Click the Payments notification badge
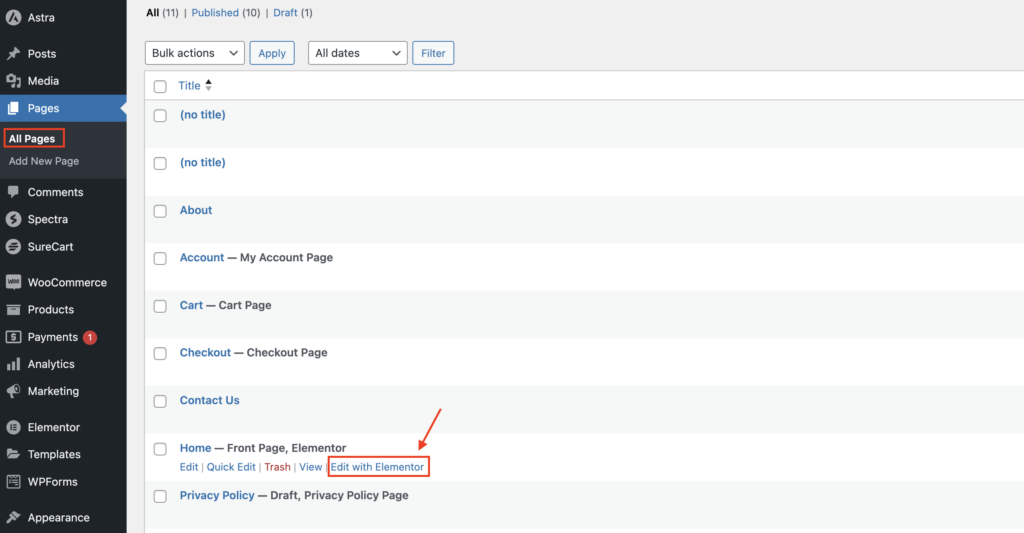The height and width of the screenshot is (533, 1024). [x=90, y=338]
